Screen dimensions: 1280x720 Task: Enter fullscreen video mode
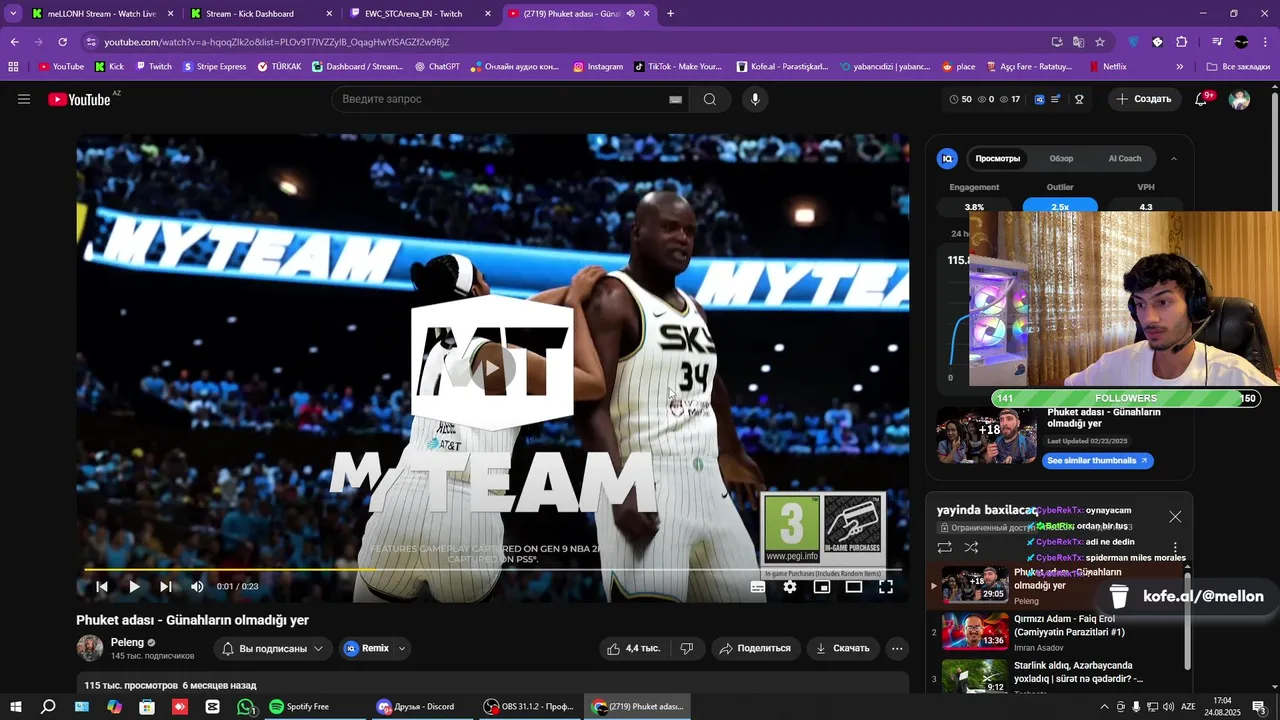(x=886, y=587)
